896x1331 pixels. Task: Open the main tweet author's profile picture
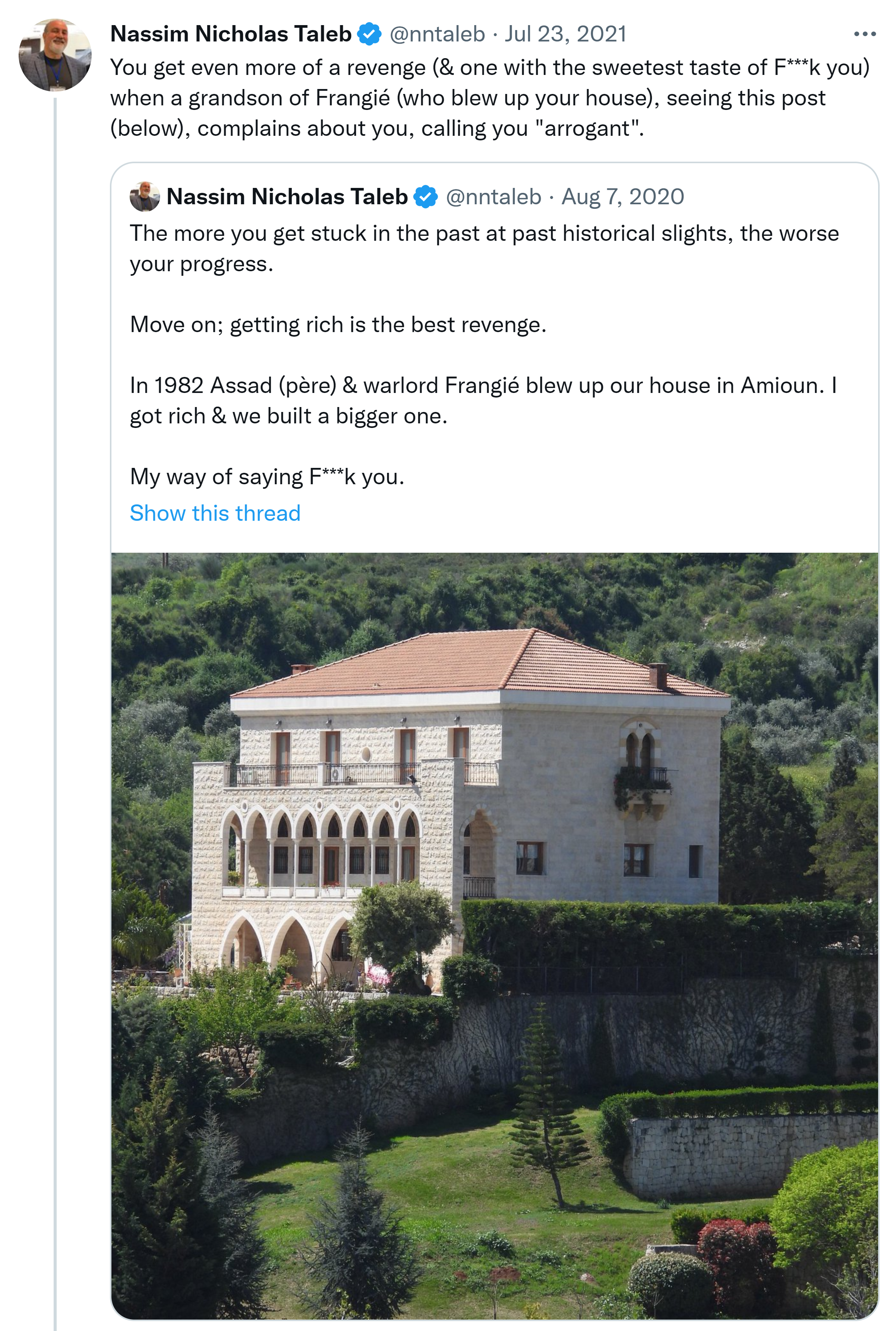pyautogui.click(x=55, y=55)
